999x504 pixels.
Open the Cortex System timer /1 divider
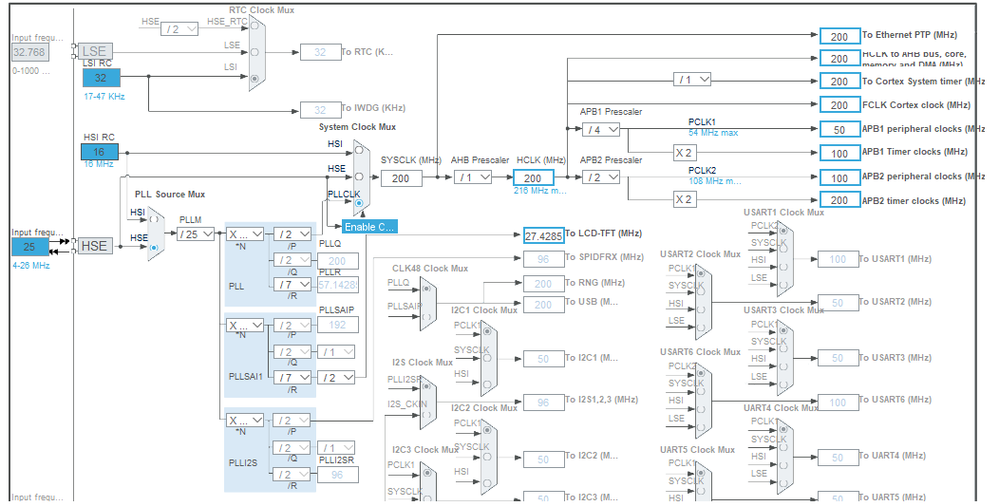click(x=692, y=80)
